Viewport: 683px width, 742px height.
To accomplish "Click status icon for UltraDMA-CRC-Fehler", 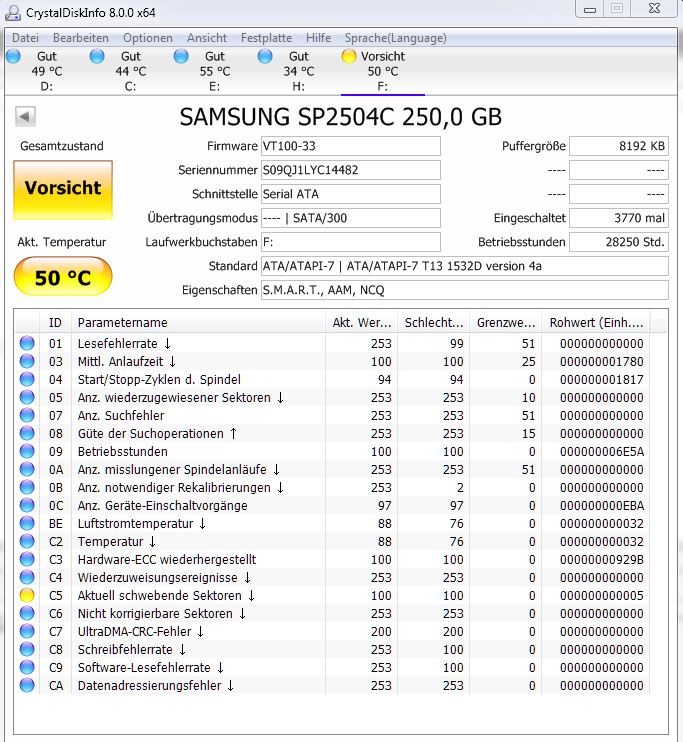I will (x=27, y=631).
